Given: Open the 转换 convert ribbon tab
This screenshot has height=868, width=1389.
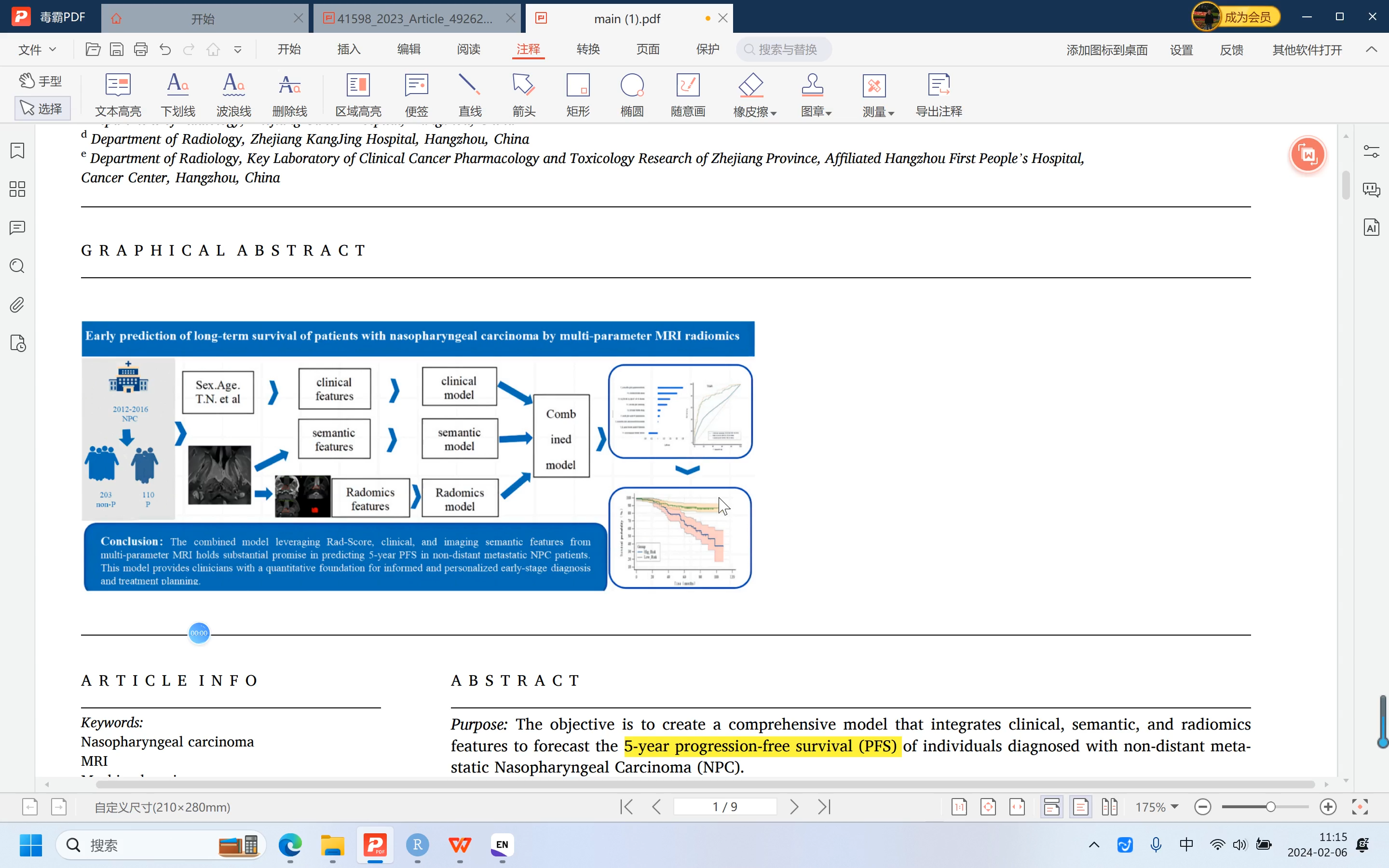Looking at the screenshot, I should point(588,49).
